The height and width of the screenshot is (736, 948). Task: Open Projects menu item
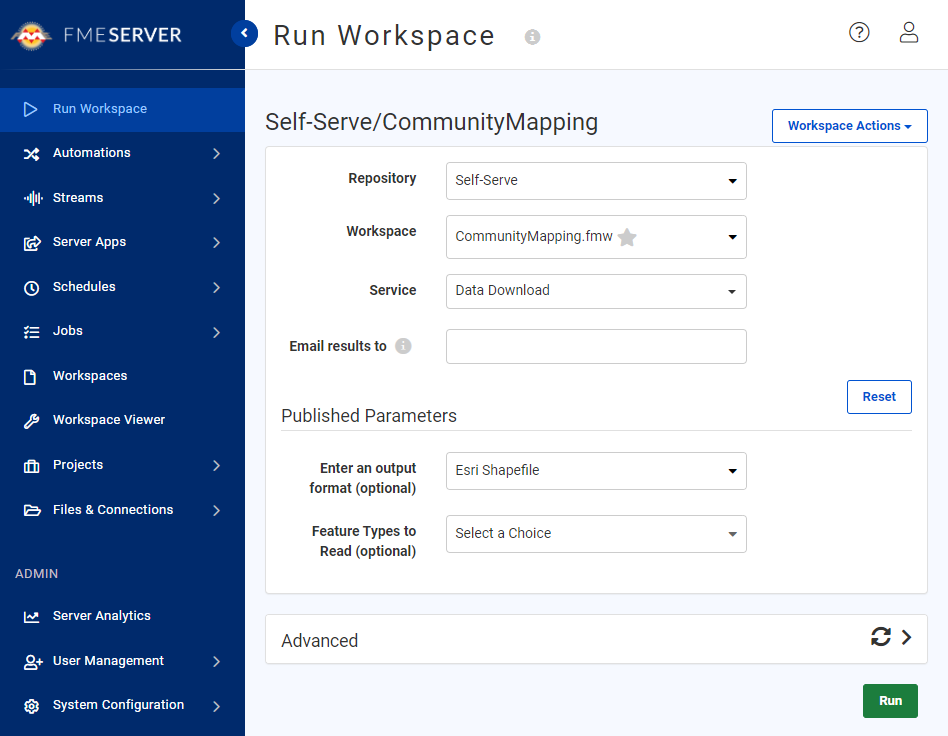coord(122,464)
